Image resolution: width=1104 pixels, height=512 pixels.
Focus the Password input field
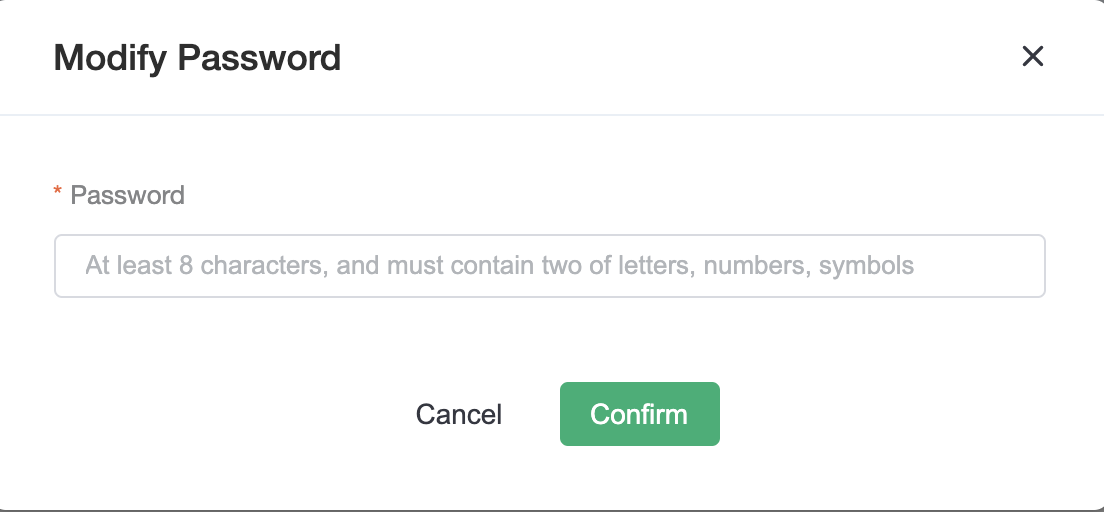point(549,266)
